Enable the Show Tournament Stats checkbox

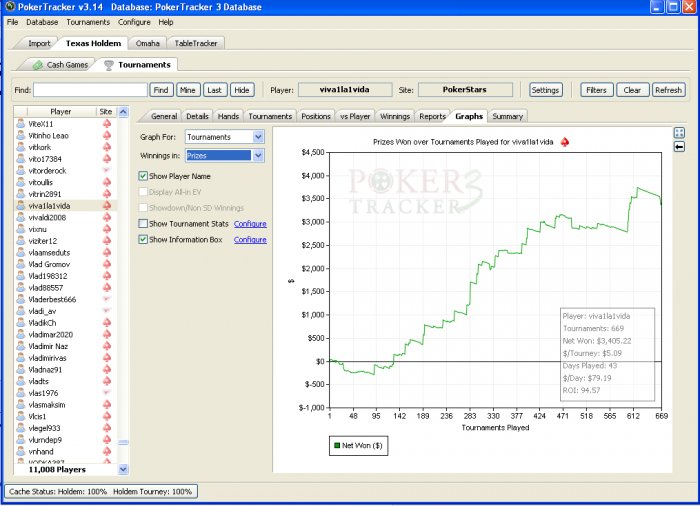pyautogui.click(x=143, y=224)
